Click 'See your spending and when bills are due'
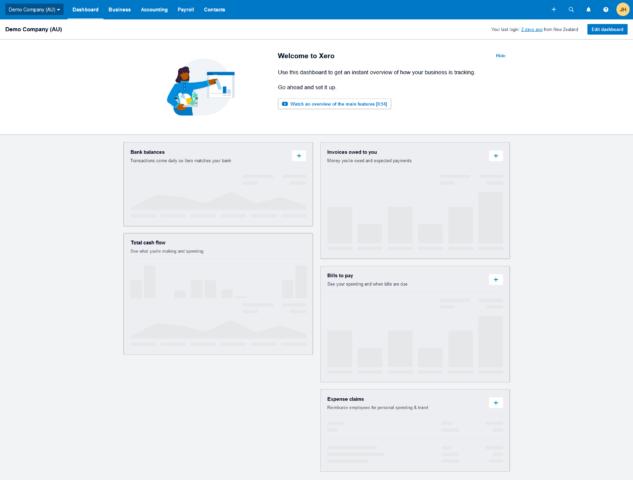This screenshot has width=633, height=480. [367, 284]
